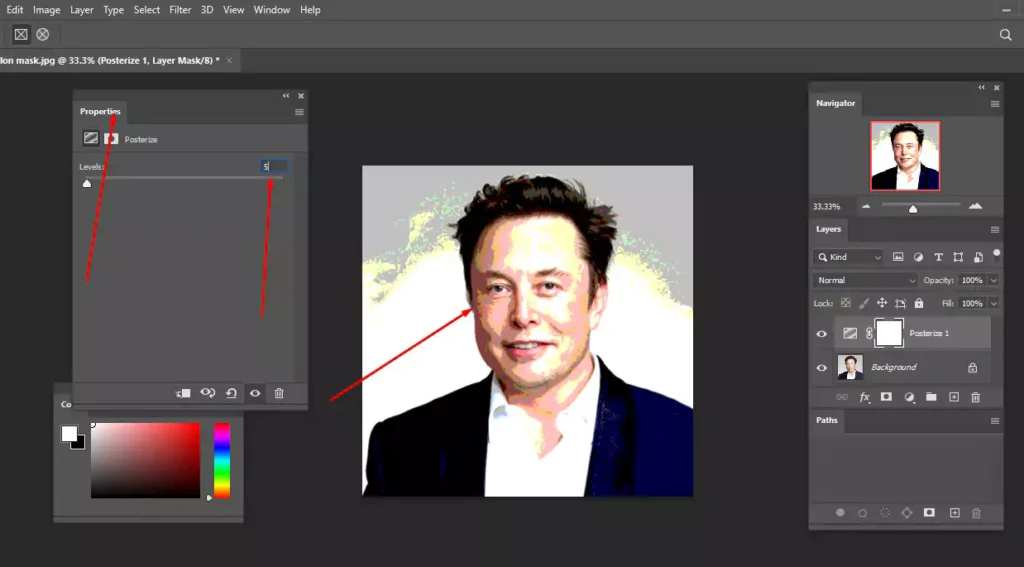
Task: Clip adjustment to layer below icon
Action: click(183, 394)
